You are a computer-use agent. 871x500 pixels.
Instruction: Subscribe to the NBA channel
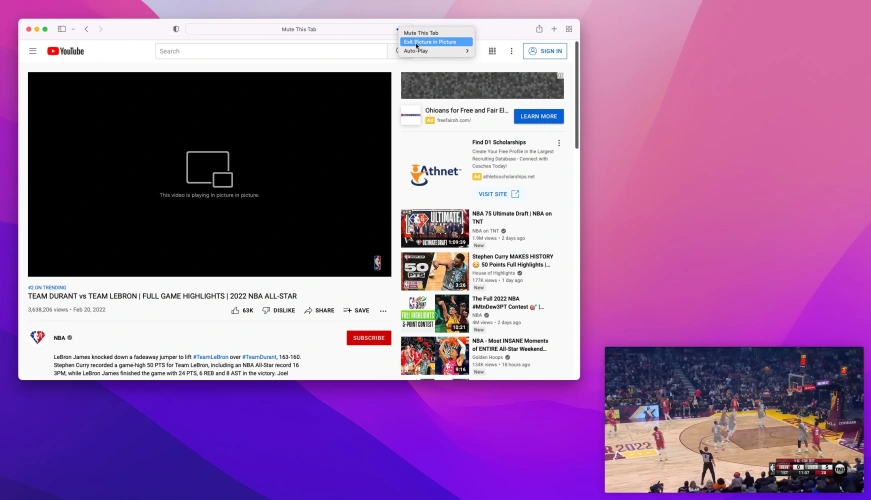point(368,338)
